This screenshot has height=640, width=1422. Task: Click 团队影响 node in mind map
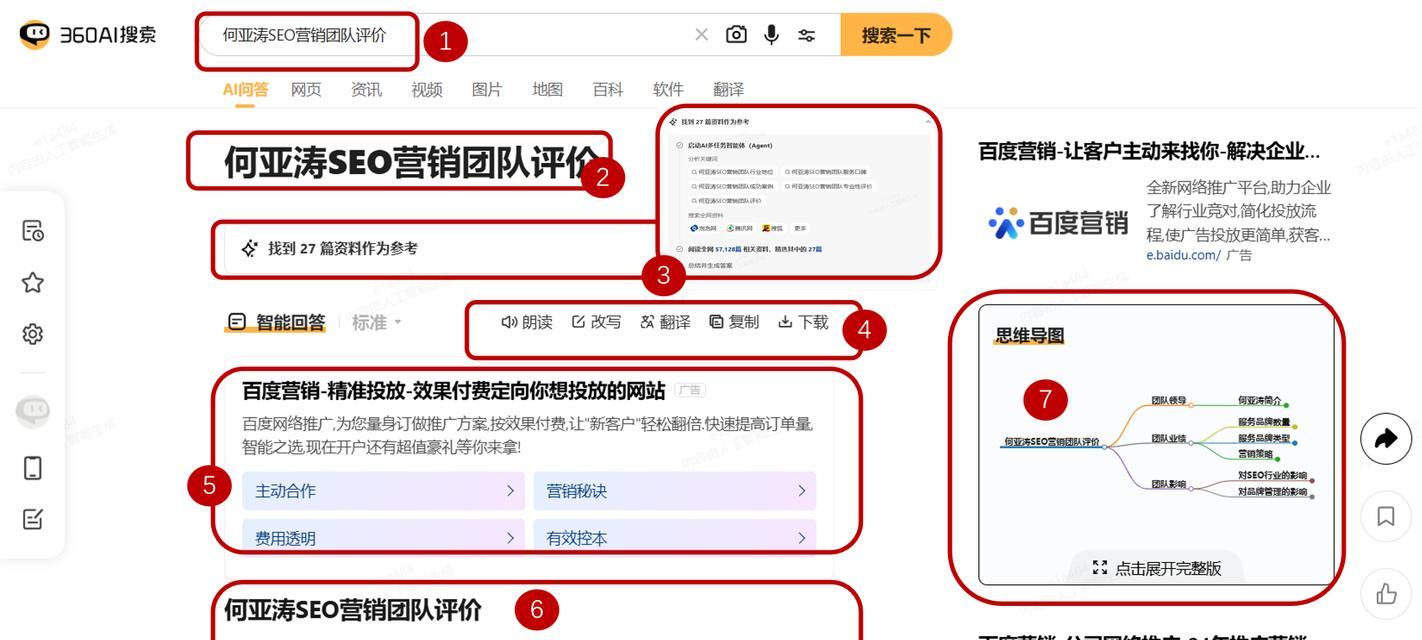1168,484
